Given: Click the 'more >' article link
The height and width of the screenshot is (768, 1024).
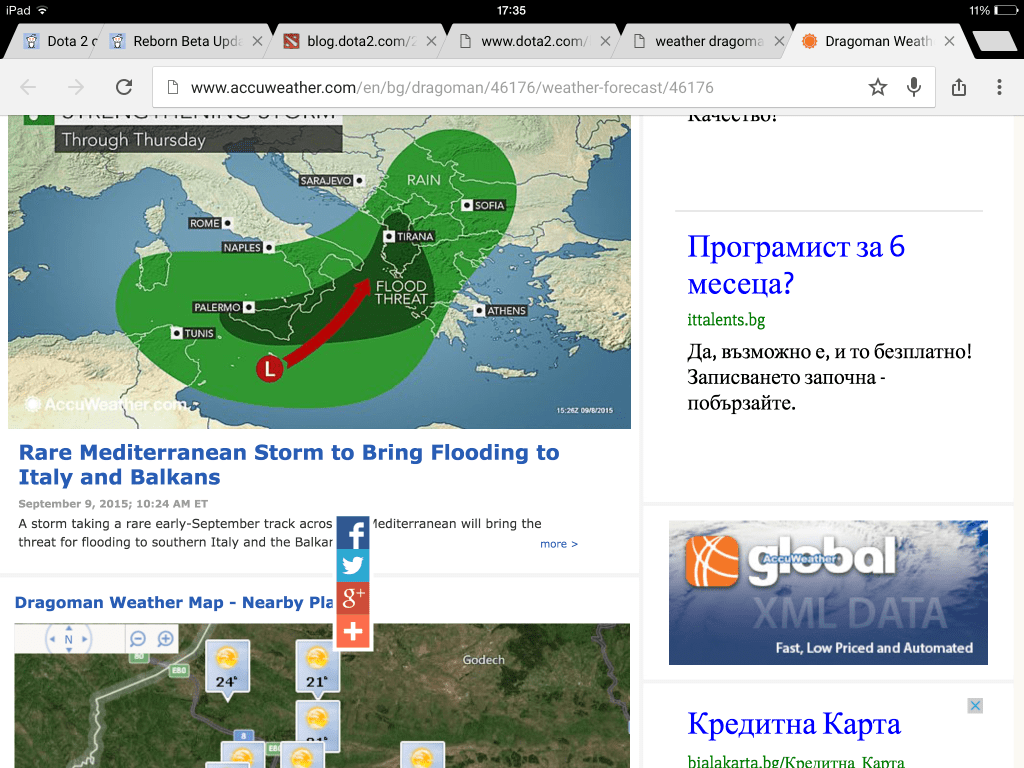Looking at the screenshot, I should click(559, 544).
